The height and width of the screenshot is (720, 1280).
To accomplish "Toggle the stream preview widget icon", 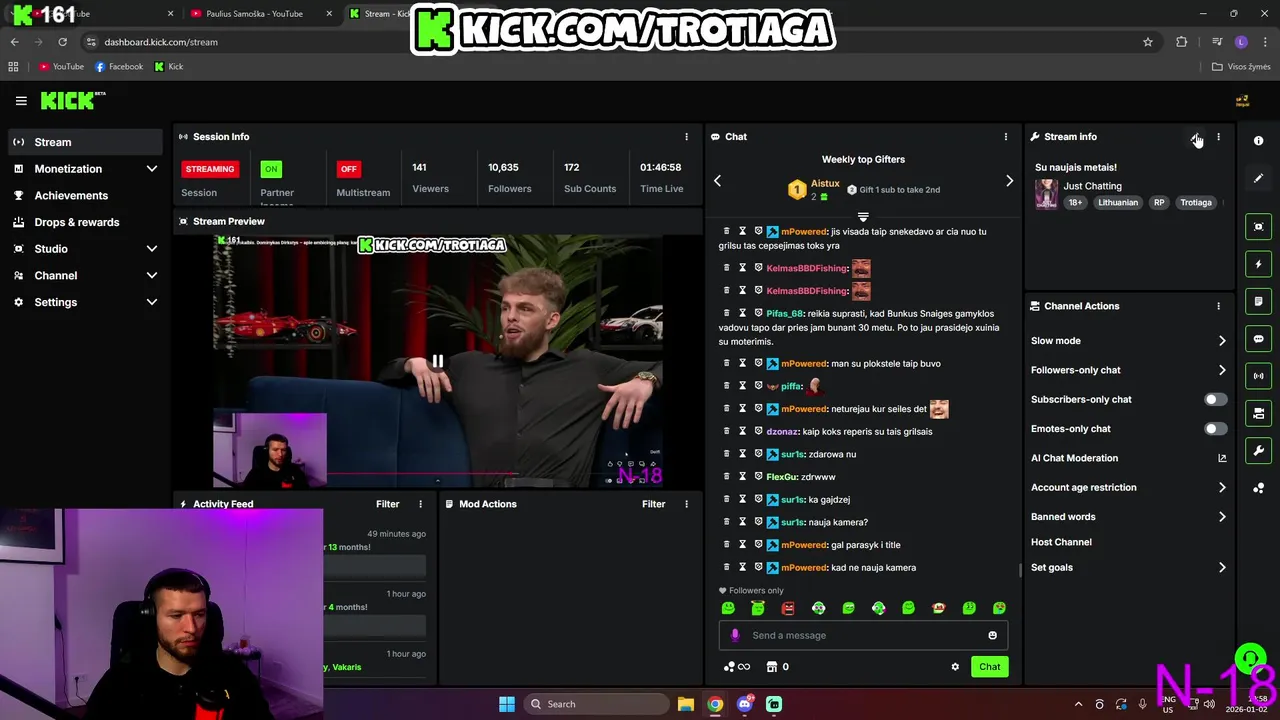I will [x=1259, y=227].
